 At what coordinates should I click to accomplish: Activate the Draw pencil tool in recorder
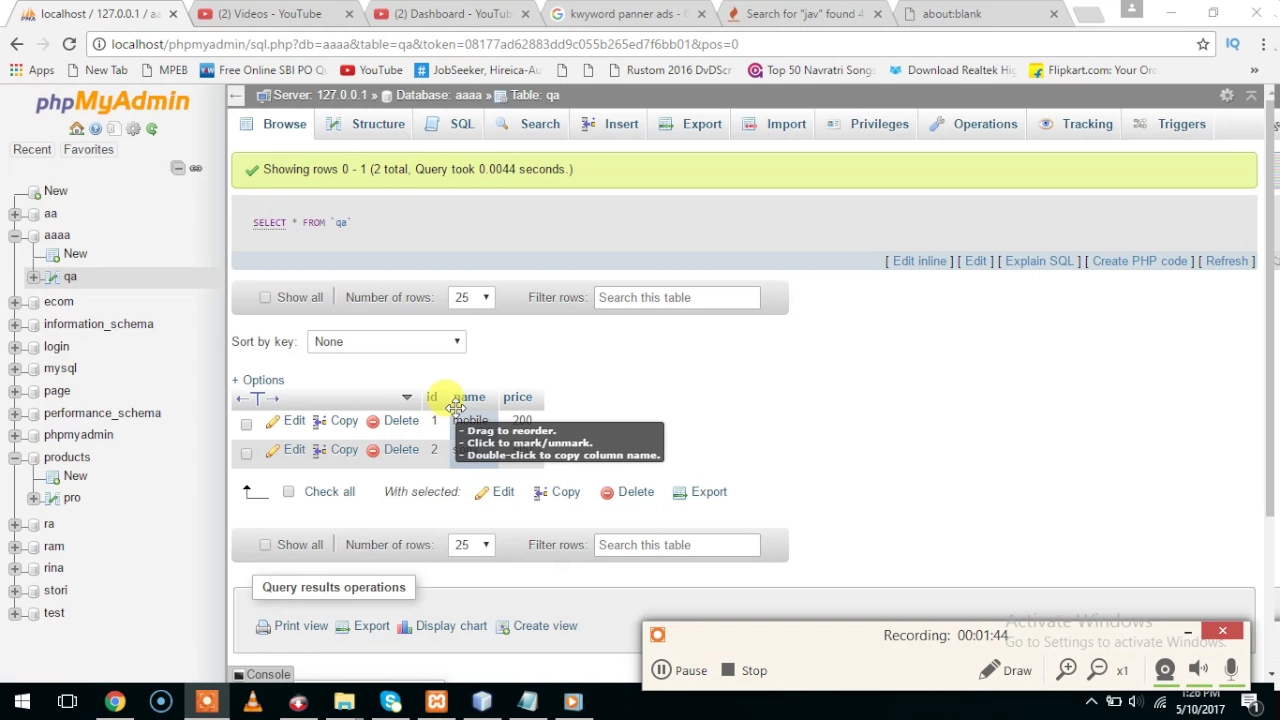[1006, 671]
